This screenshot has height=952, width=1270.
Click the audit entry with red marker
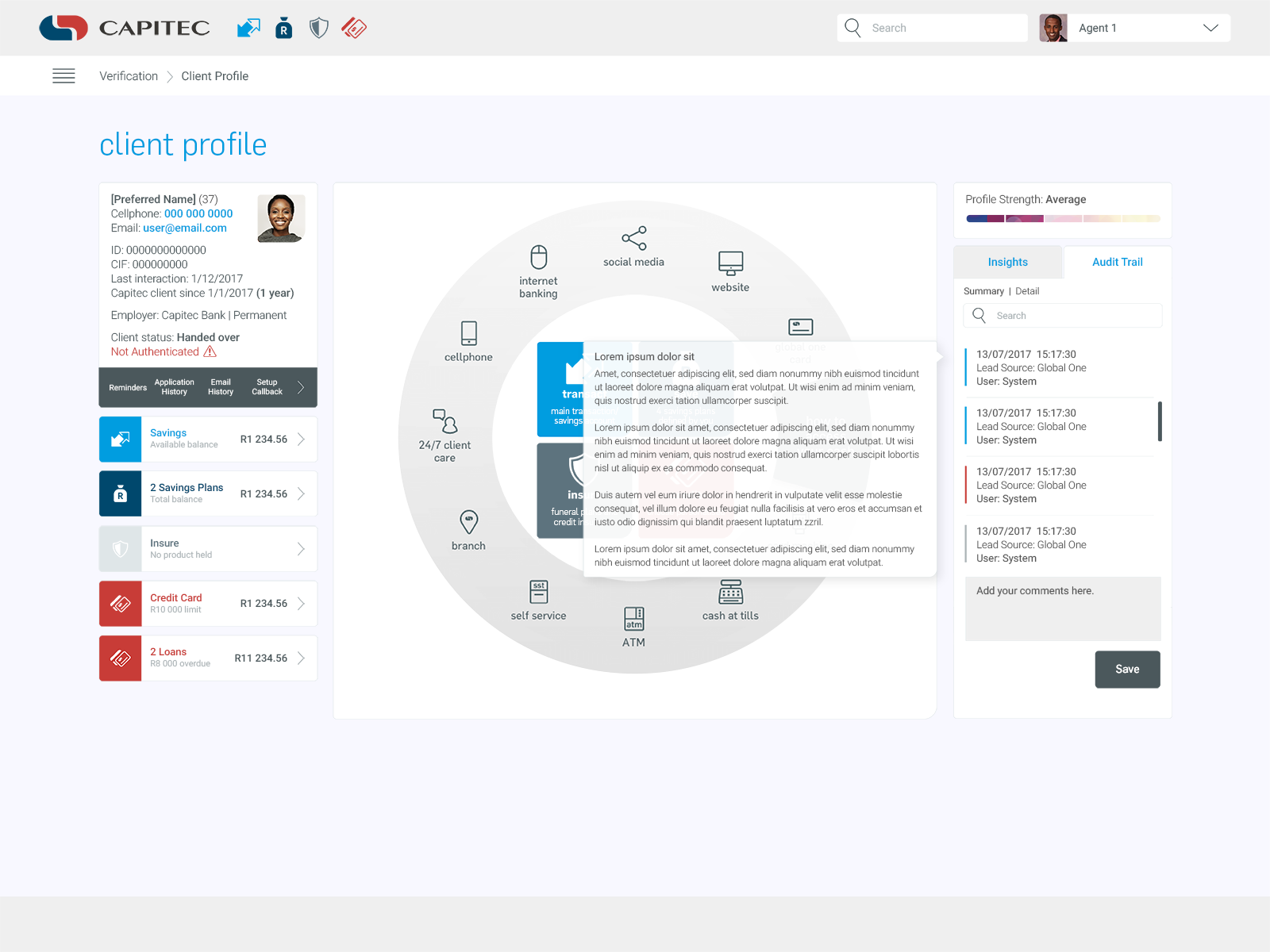click(1060, 486)
